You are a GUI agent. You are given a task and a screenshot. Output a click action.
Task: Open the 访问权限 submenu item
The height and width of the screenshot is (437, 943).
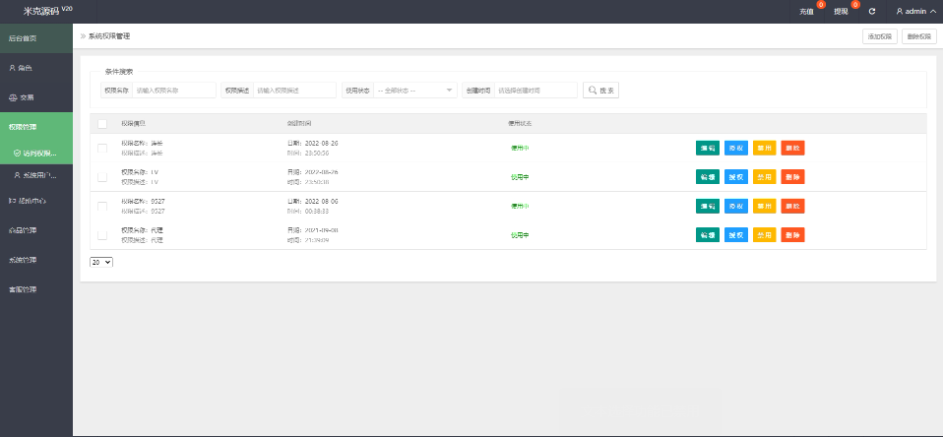tap(36, 153)
